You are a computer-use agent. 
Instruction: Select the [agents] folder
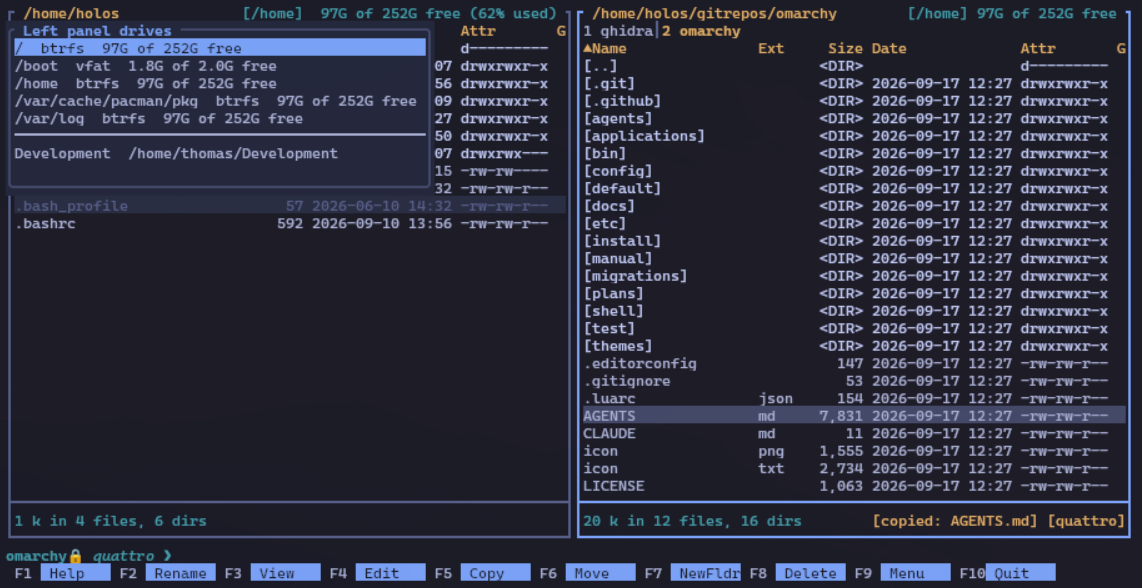pyautogui.click(x=854, y=119)
